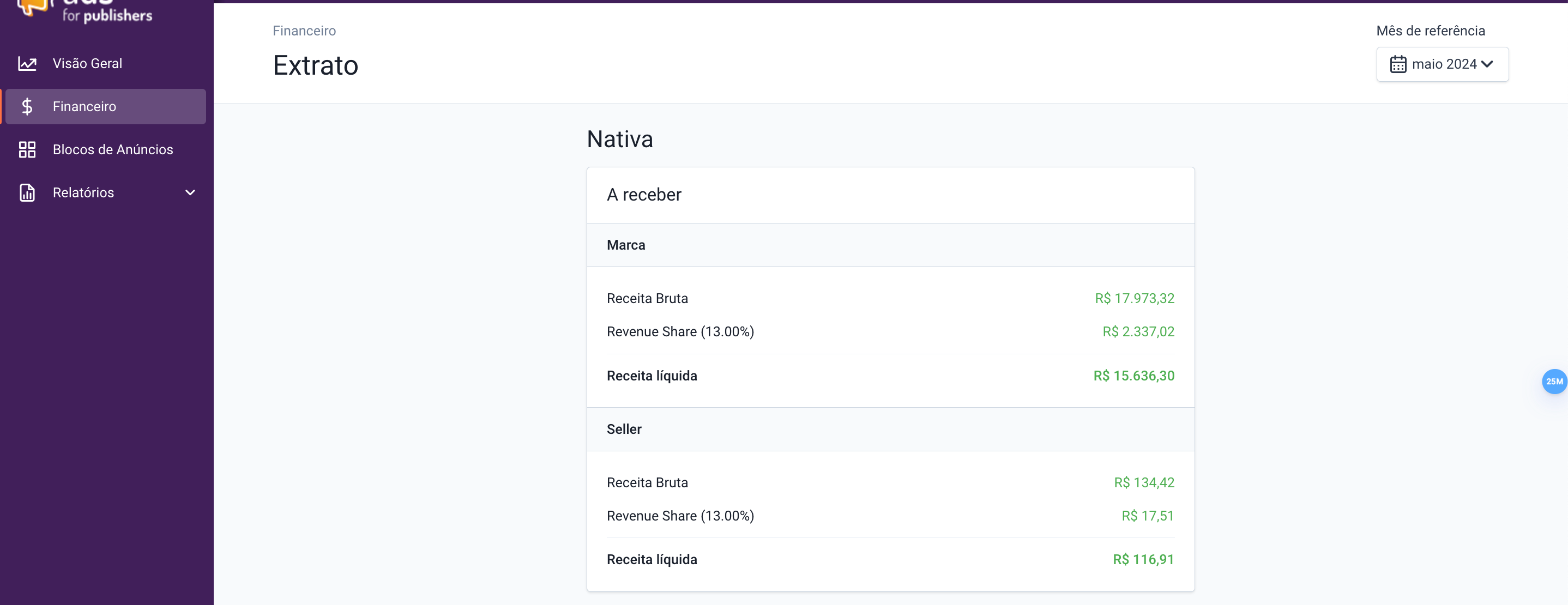Expand the Relatórios submenu chevron
Image resolution: width=1568 pixels, height=605 pixels.
click(x=190, y=192)
